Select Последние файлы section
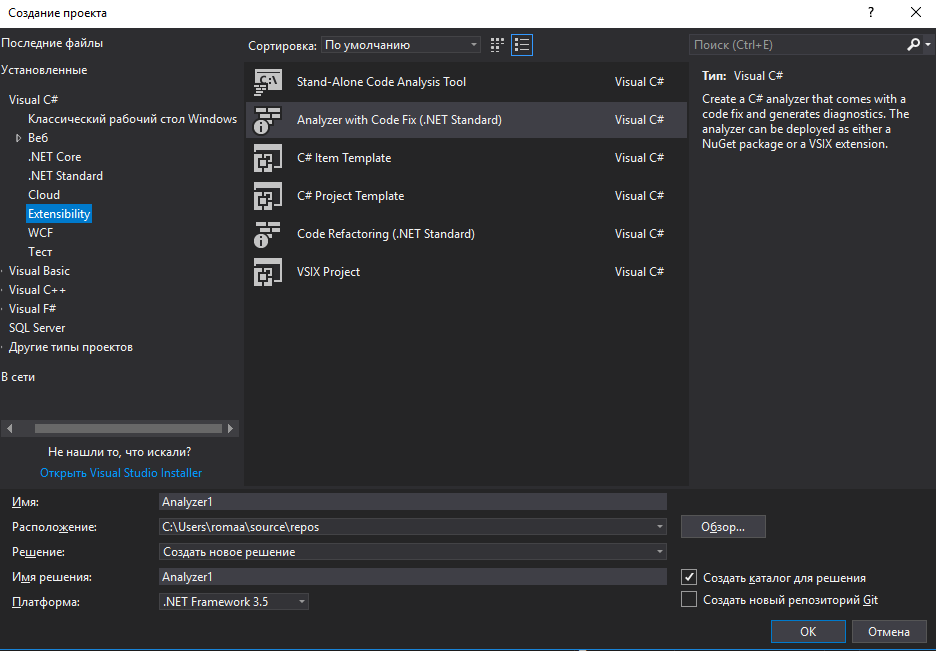Viewport: 936px width, 651px height. (x=52, y=43)
